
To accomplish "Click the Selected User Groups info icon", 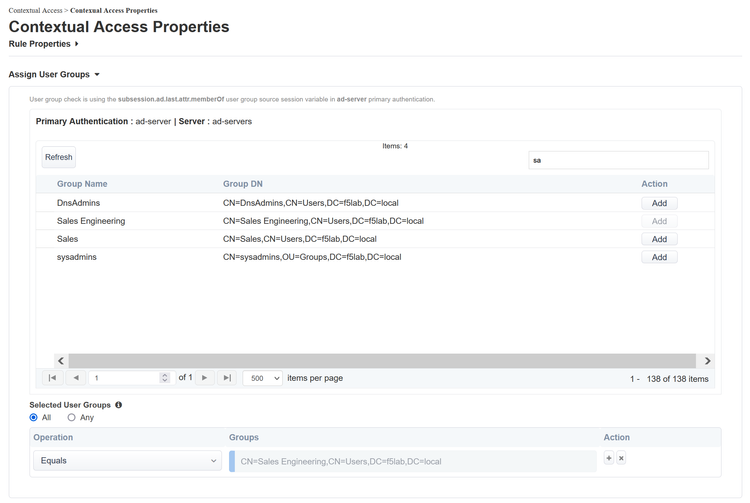I will tap(118, 405).
